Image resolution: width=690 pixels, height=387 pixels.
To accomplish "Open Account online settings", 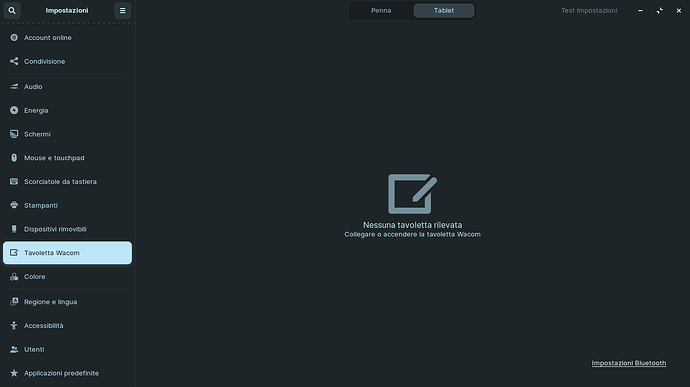I will point(67,37).
